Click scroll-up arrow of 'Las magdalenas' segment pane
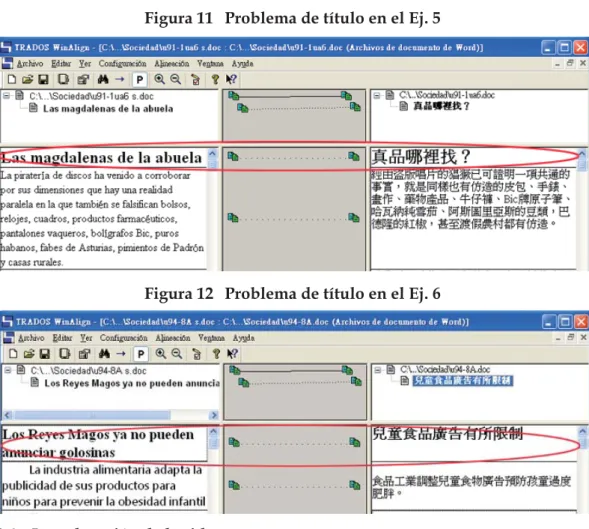589x529 pixels. pyautogui.click(x=213, y=154)
